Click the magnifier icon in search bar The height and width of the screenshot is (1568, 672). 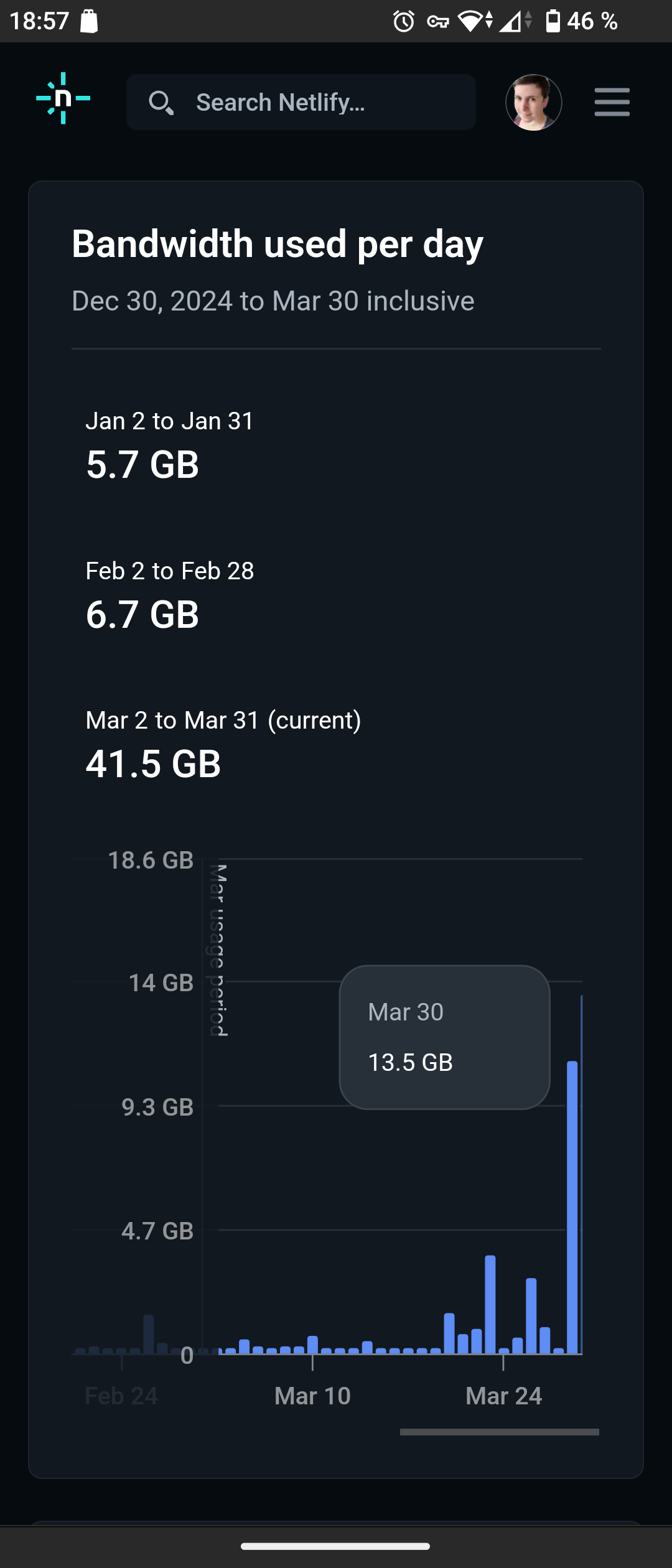point(161,103)
